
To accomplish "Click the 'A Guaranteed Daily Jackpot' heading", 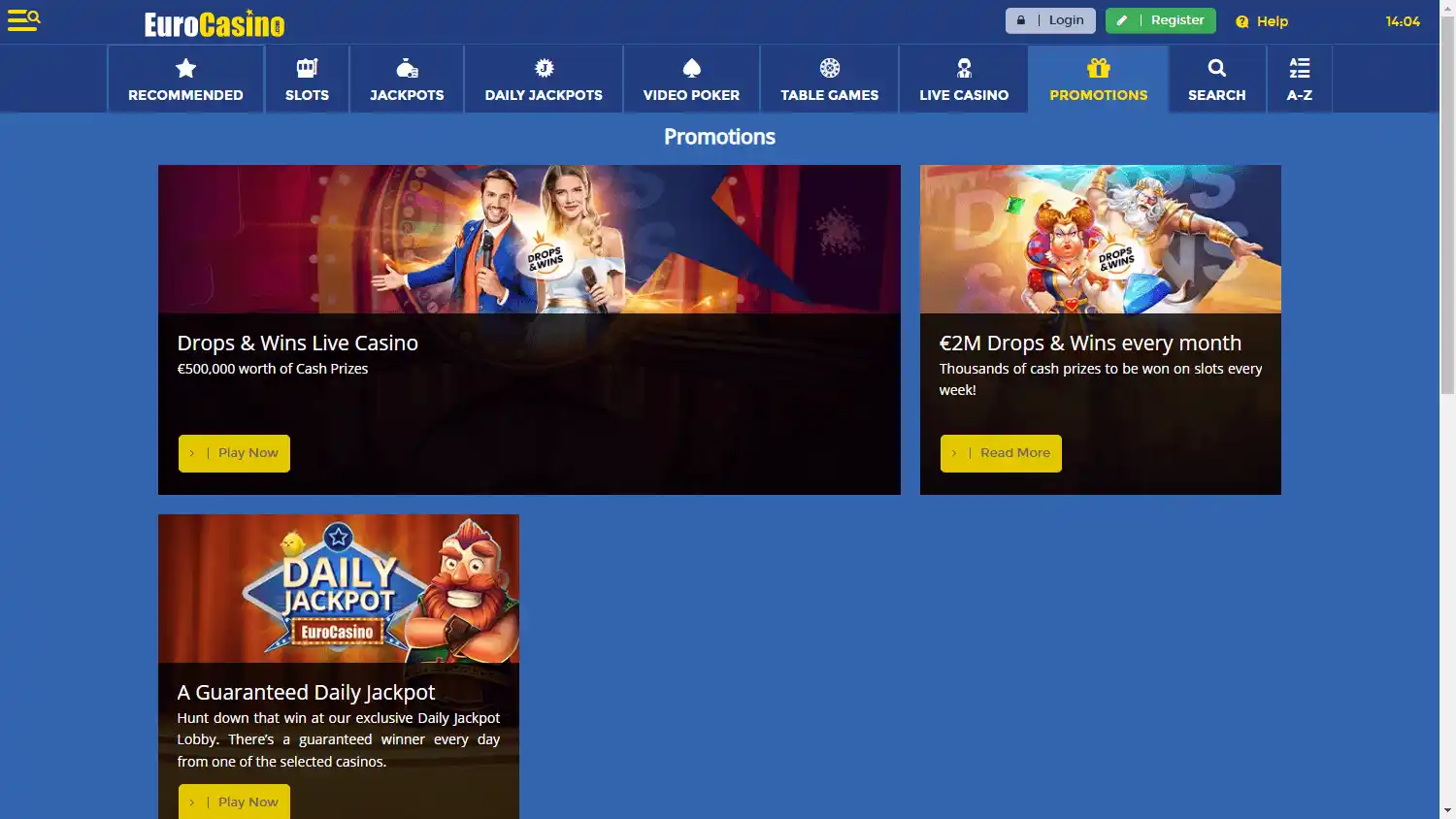I will [x=306, y=693].
